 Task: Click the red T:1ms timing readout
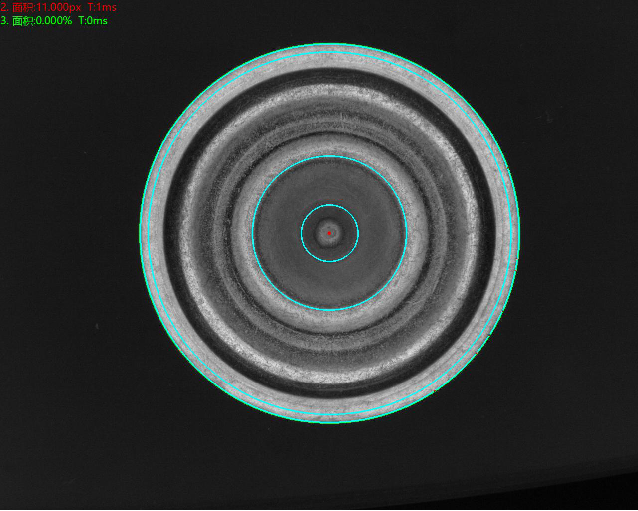(x=102, y=7)
